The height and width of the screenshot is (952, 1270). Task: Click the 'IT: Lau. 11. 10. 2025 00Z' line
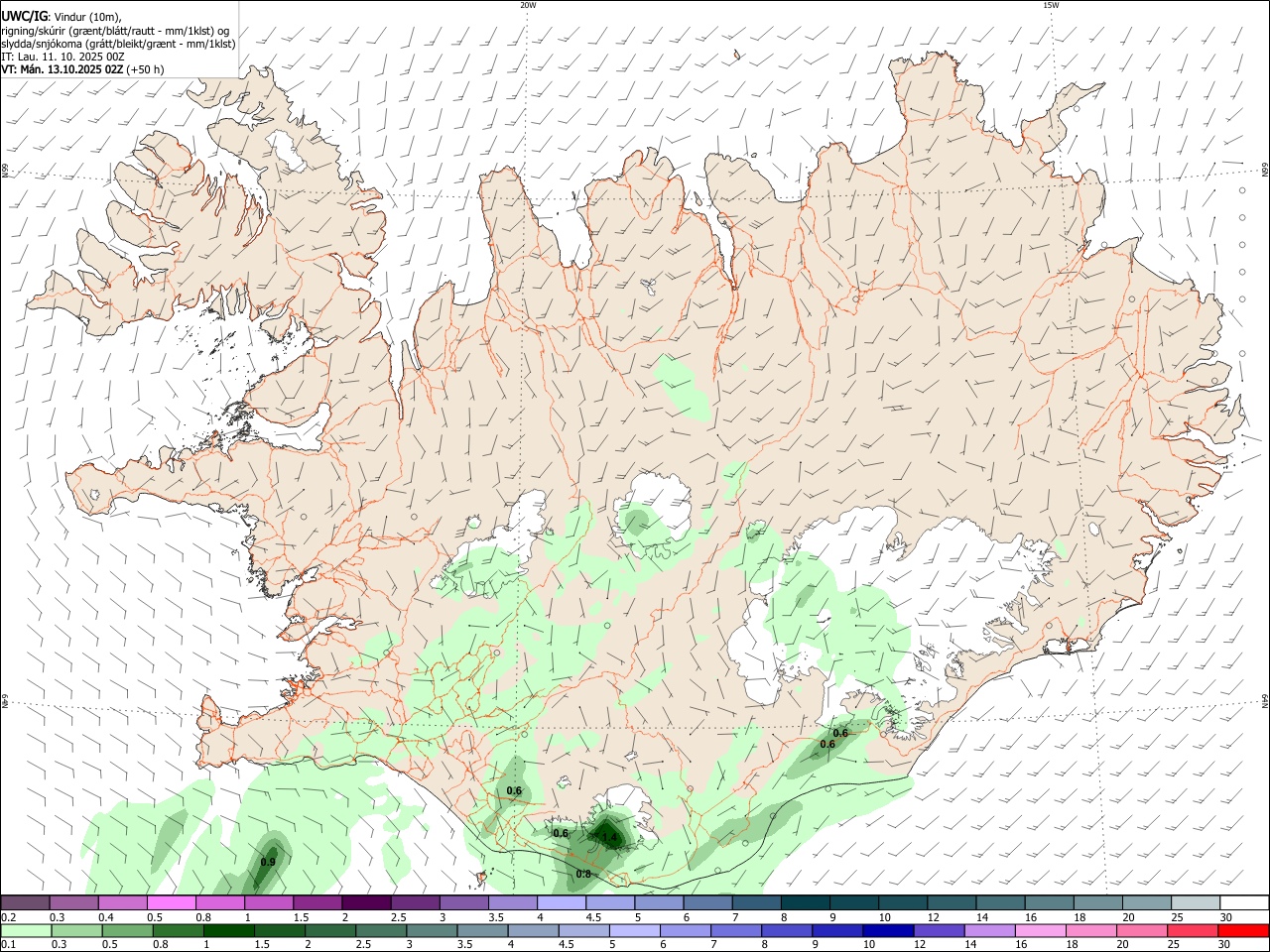click(x=63, y=57)
